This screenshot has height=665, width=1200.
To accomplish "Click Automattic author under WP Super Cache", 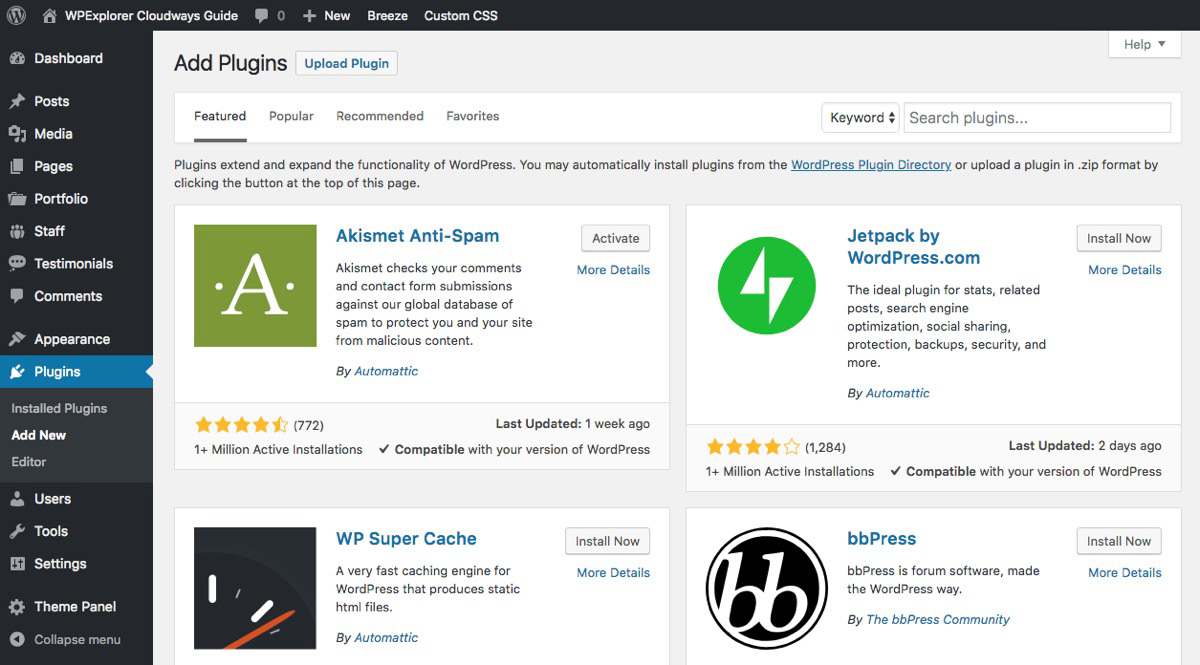I will (x=386, y=638).
